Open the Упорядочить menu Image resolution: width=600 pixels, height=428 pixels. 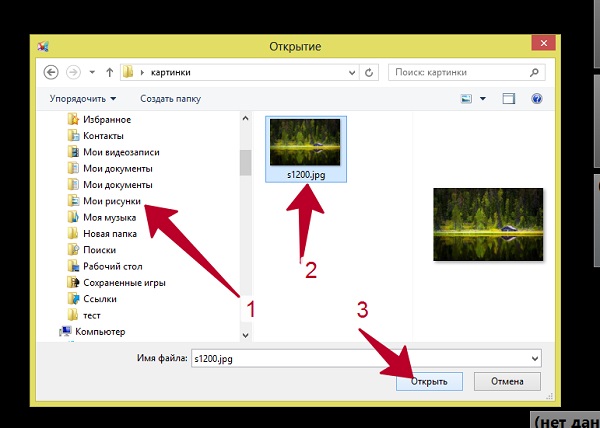[x=83, y=99]
